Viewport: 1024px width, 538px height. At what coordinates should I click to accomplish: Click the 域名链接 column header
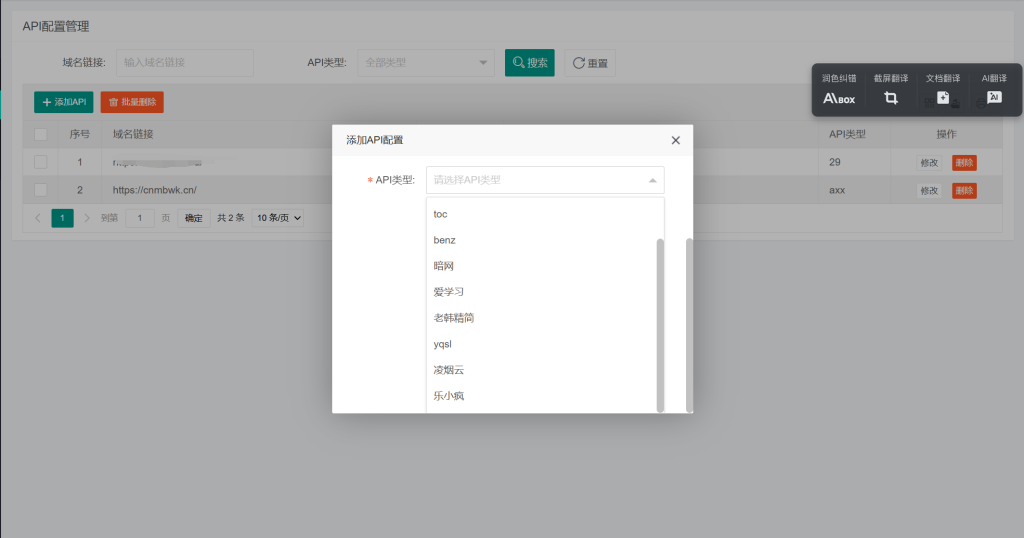tap(133, 134)
